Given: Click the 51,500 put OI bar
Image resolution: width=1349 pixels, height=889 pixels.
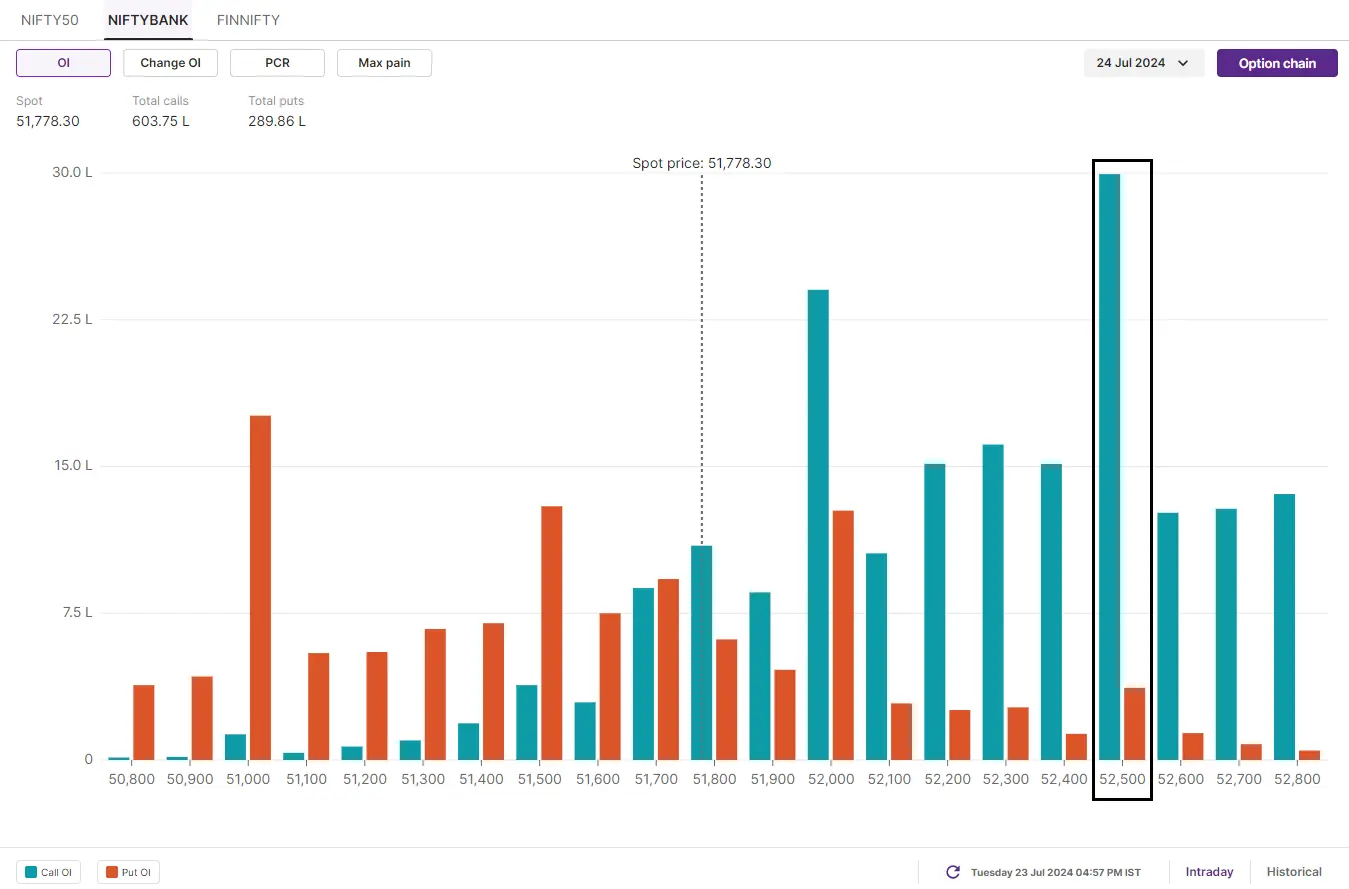Looking at the screenshot, I should point(551,633).
